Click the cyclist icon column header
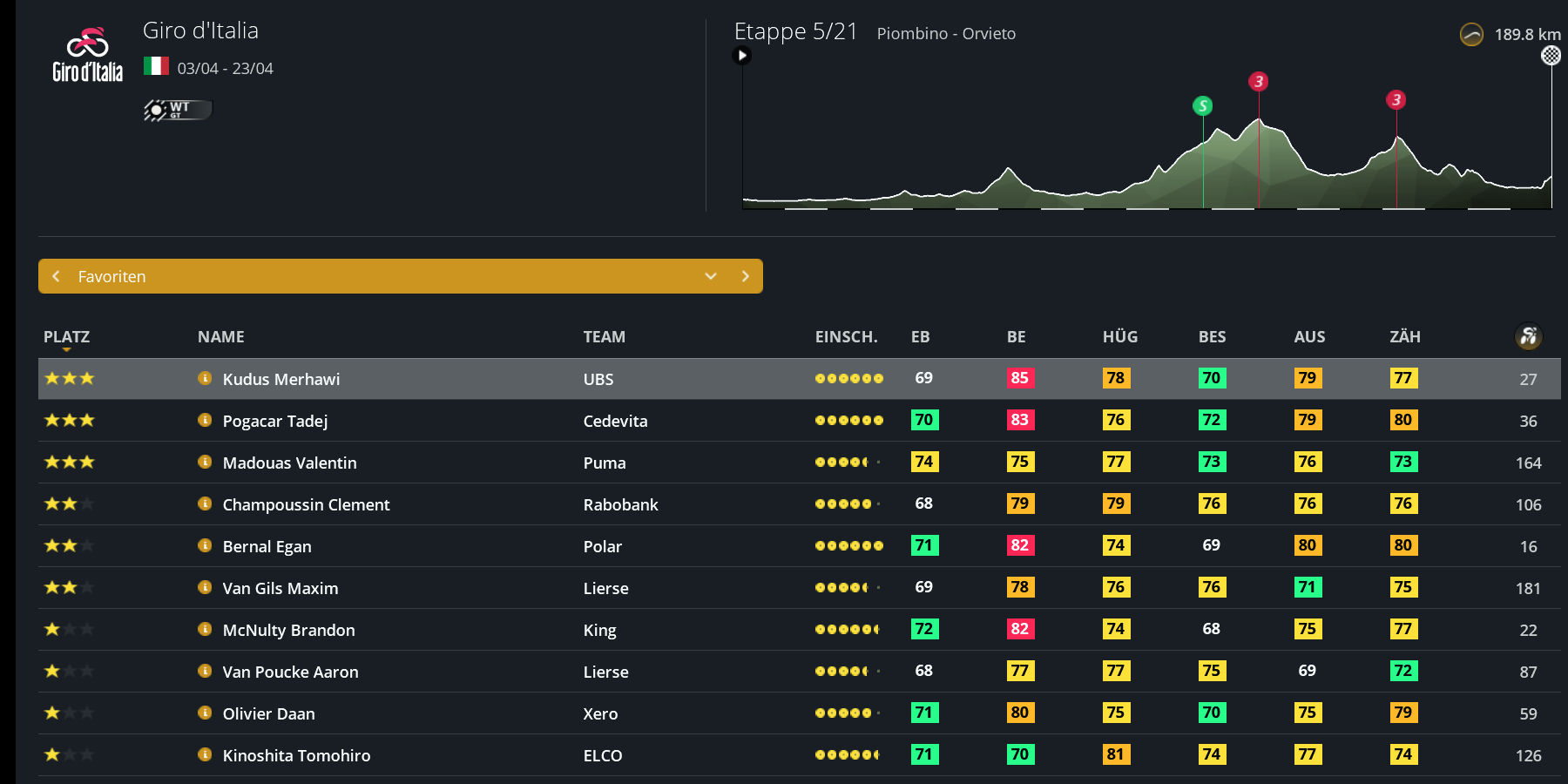The image size is (1568, 784). point(1528,336)
